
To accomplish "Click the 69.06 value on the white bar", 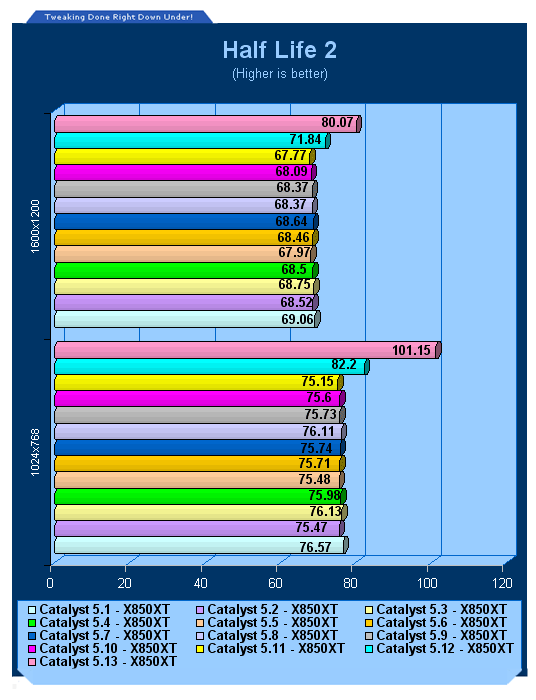I will [297, 320].
